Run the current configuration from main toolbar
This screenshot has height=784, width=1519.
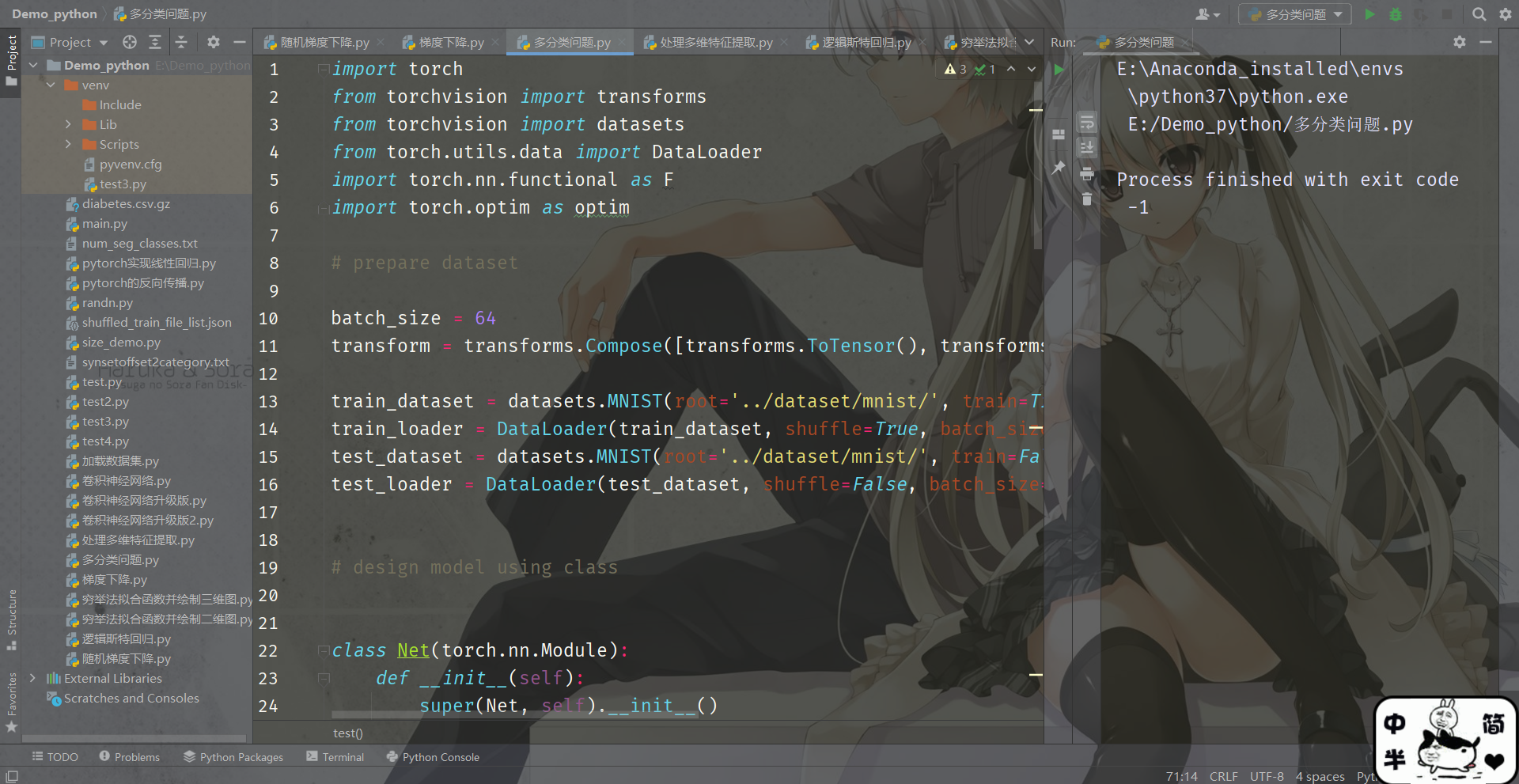tap(1369, 14)
